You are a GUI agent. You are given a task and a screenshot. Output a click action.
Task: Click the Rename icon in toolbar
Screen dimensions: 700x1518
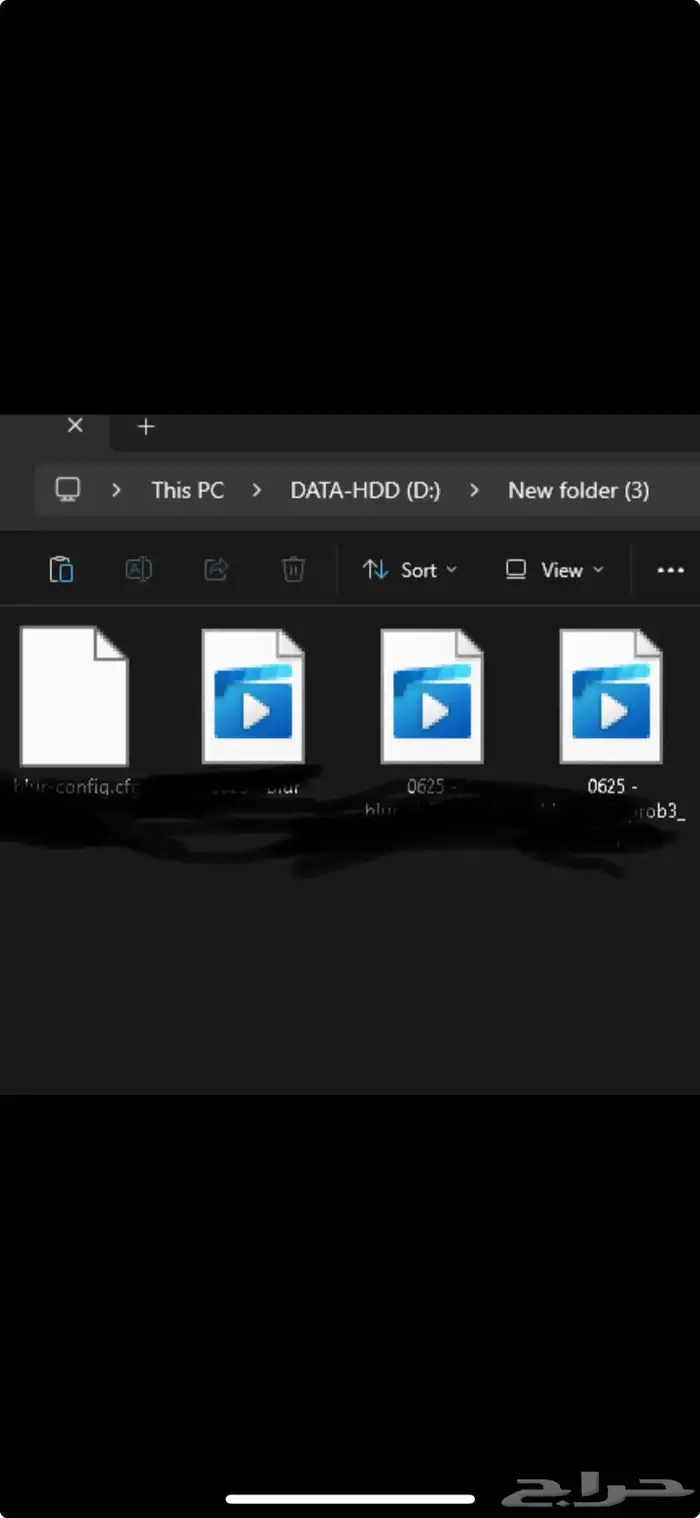[138, 570]
